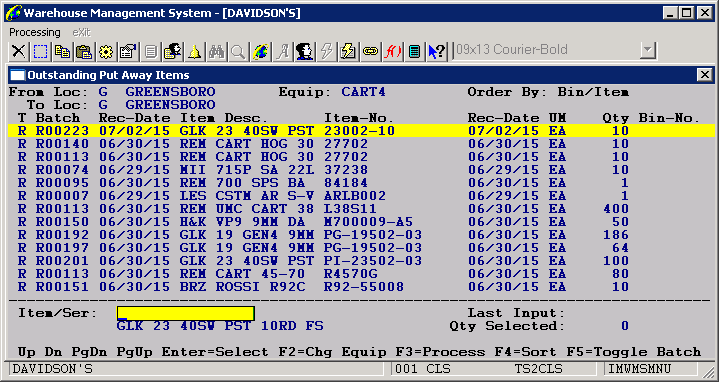Click the magnifying glass icon
Image resolution: width=719 pixels, height=382 pixels.
(x=238, y=51)
